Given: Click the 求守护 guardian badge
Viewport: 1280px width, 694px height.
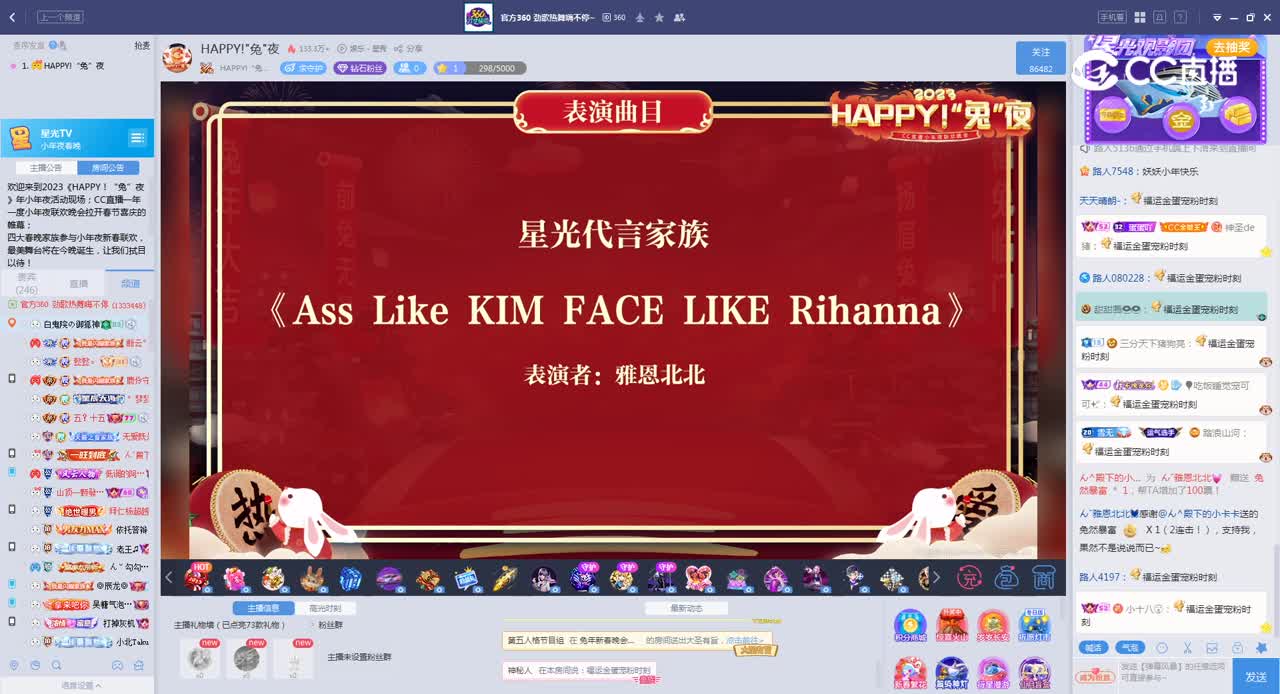Looking at the screenshot, I should click(304, 68).
